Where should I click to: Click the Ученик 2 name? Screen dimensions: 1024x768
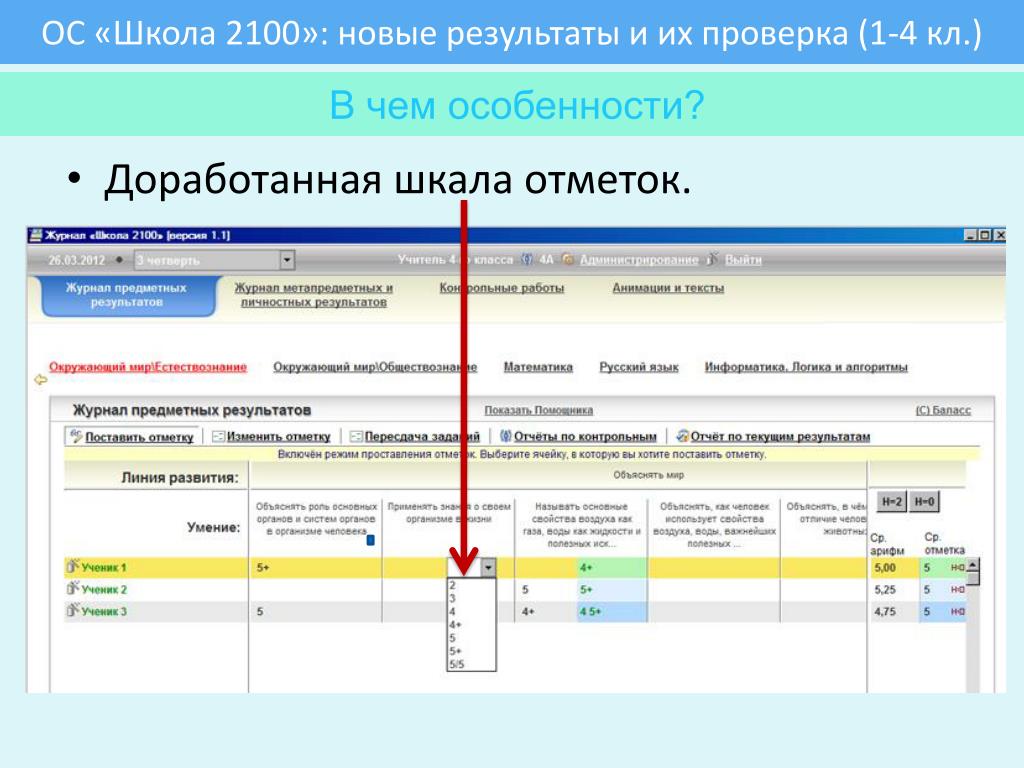tap(104, 590)
